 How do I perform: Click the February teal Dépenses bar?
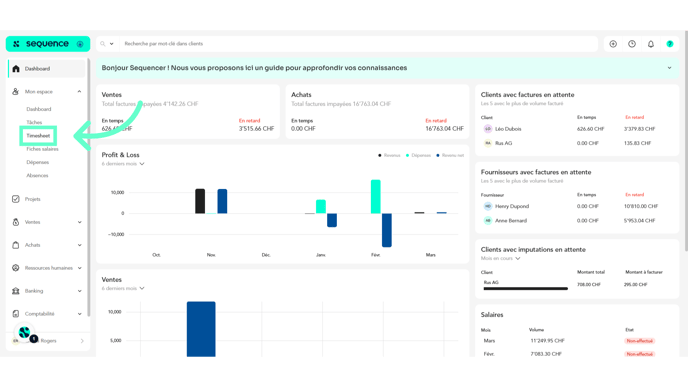pos(376,197)
